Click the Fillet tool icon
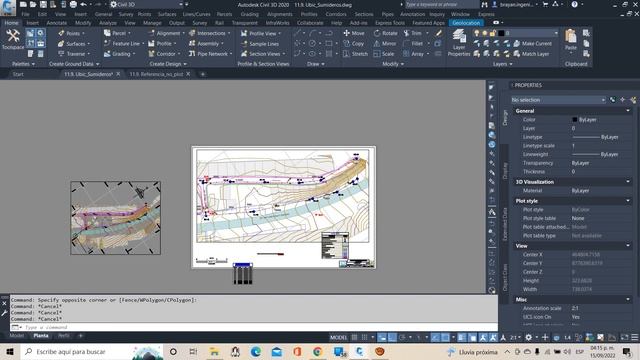This screenshot has height=360, width=640. tap(406, 43)
